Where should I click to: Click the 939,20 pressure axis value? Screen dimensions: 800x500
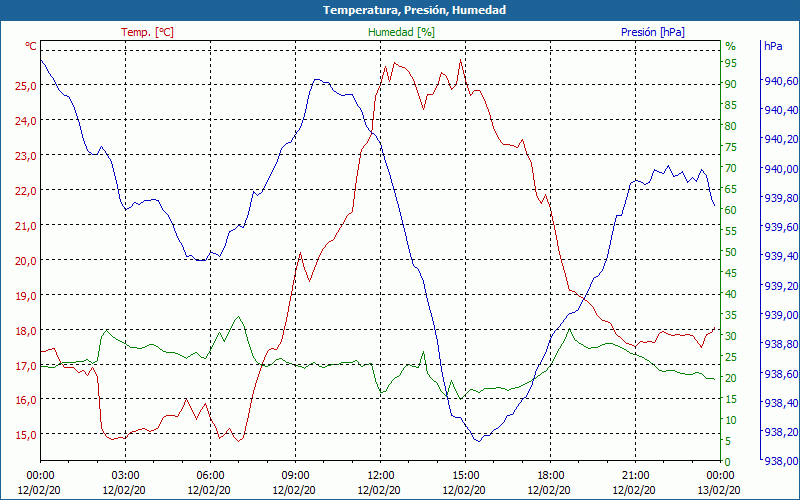click(x=782, y=286)
